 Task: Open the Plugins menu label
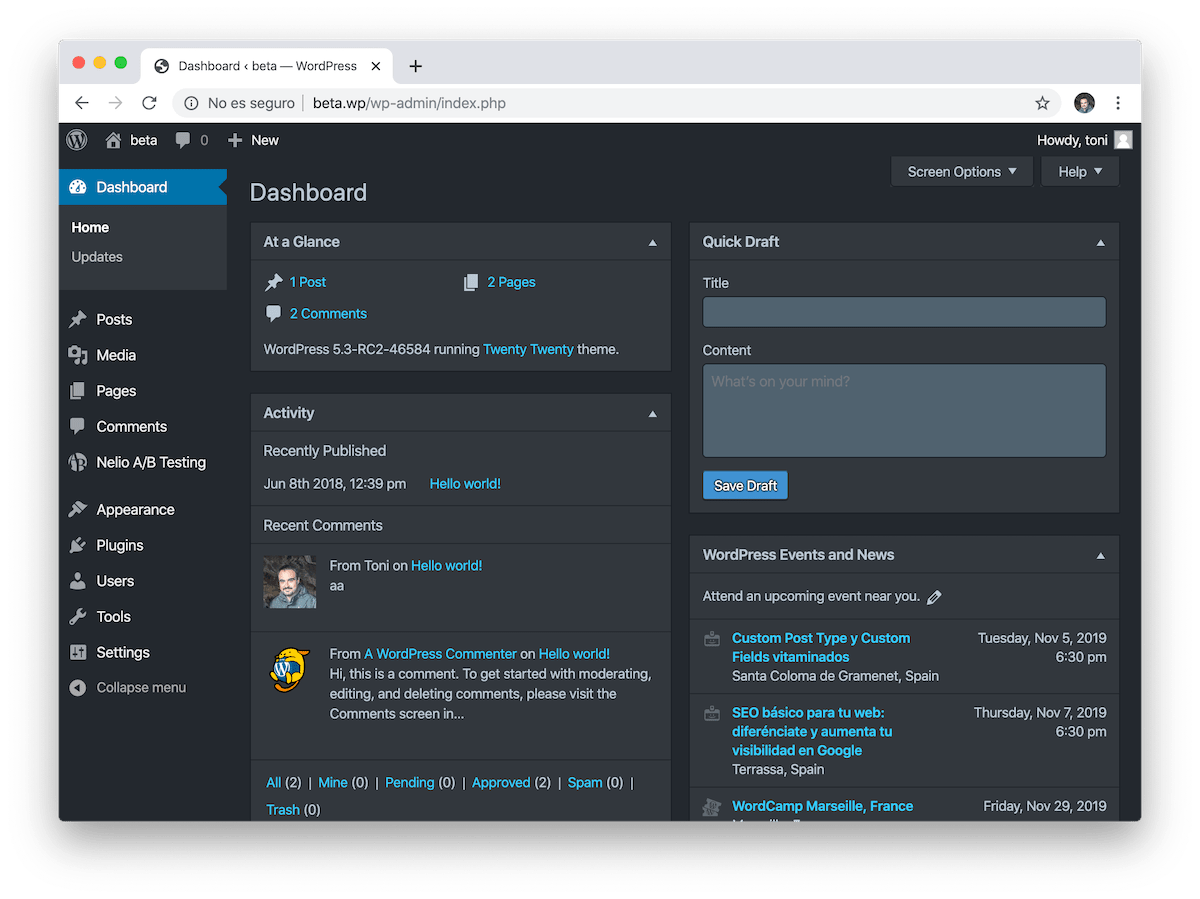120,545
